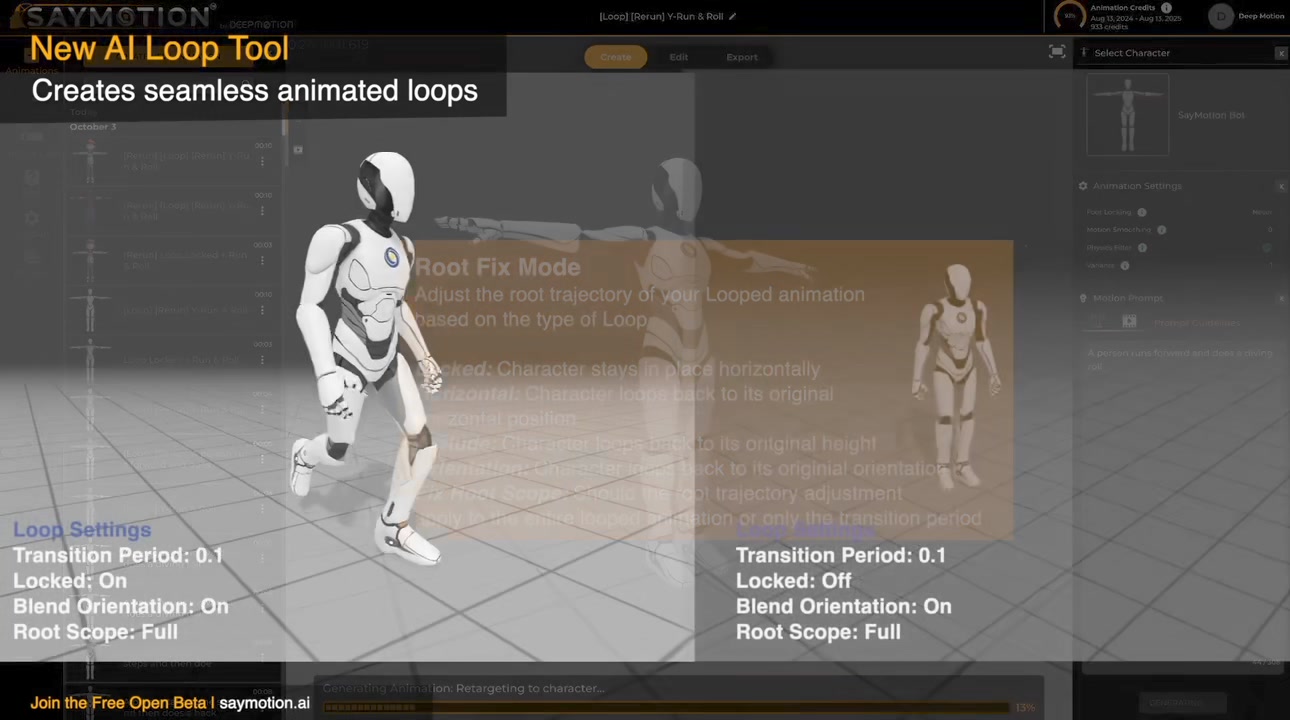The height and width of the screenshot is (720, 1290).
Task: Click the pencil icon to rename animation title
Action: tap(733, 16)
